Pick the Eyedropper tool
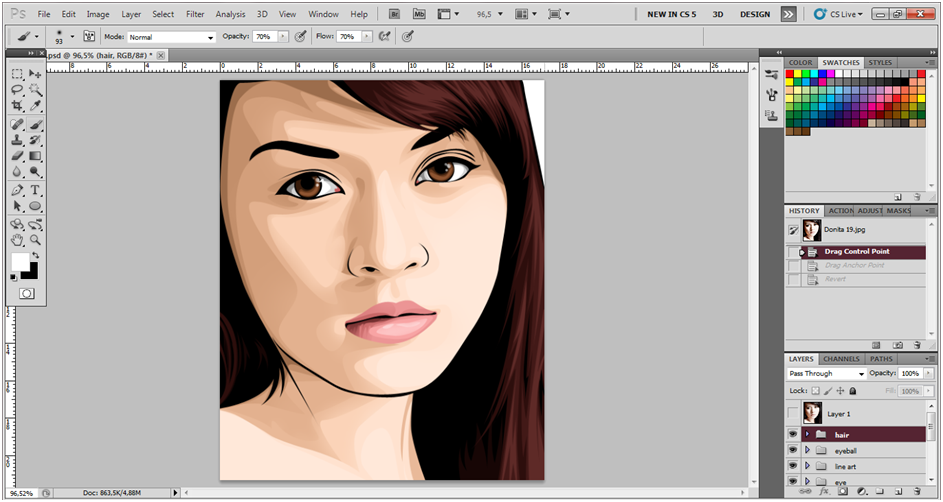 point(35,105)
